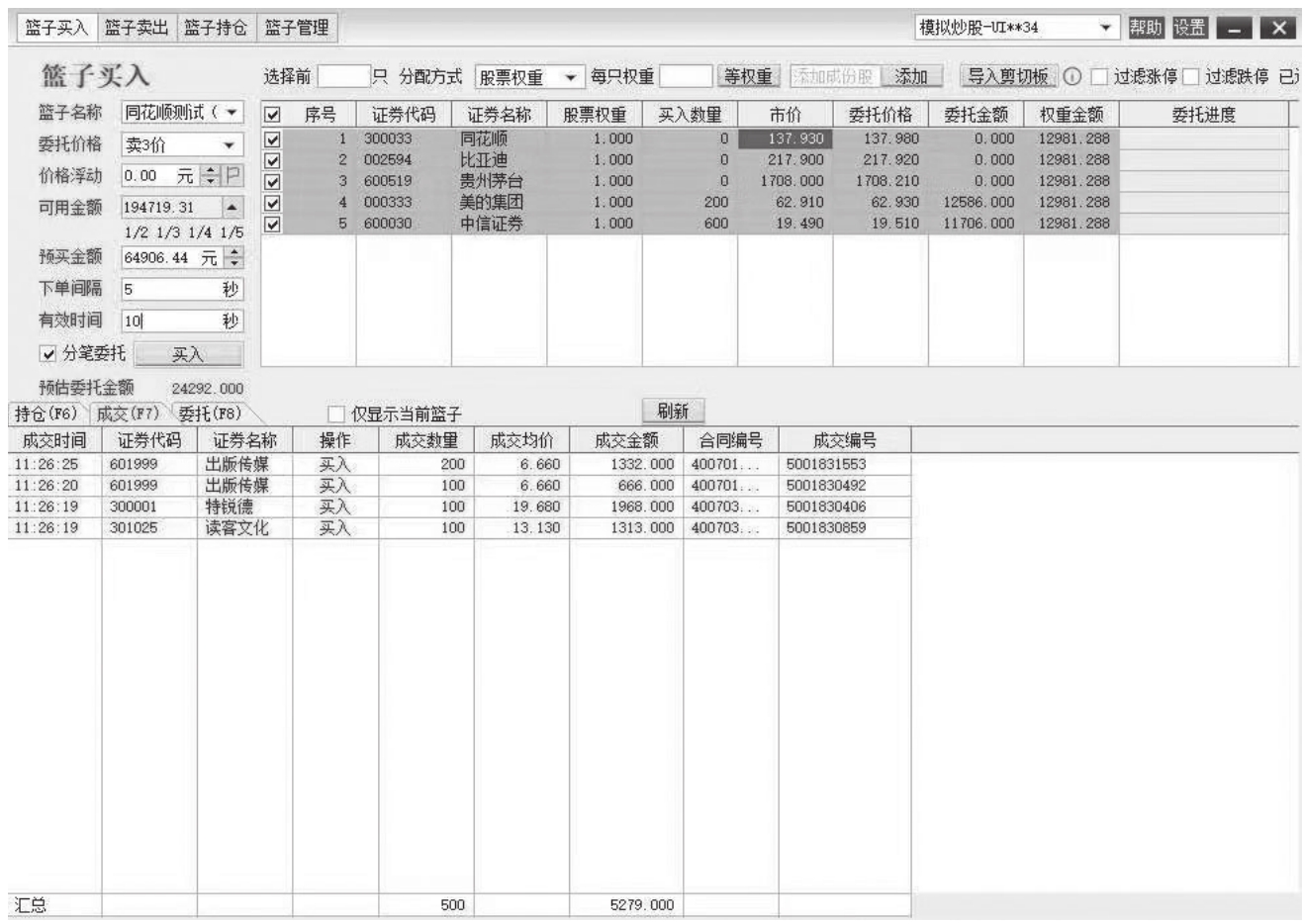The image size is (1305, 924).
Task: Click the 137.930 market price cell
Action: pos(786,139)
